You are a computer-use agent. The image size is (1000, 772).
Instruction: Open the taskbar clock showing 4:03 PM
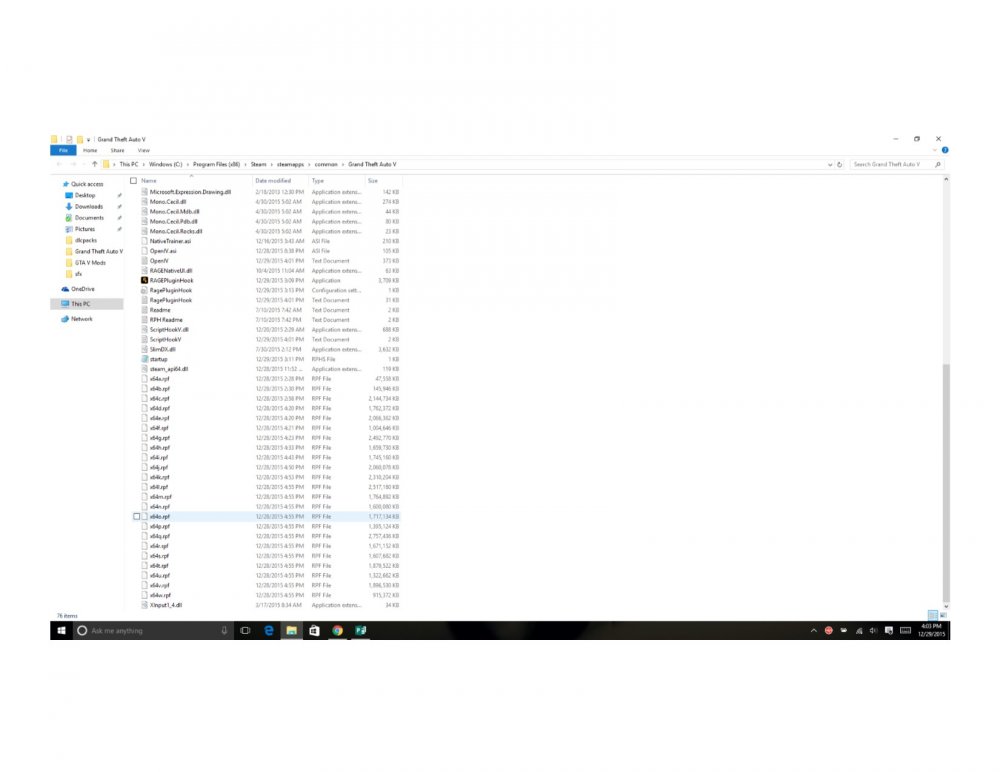coord(931,630)
